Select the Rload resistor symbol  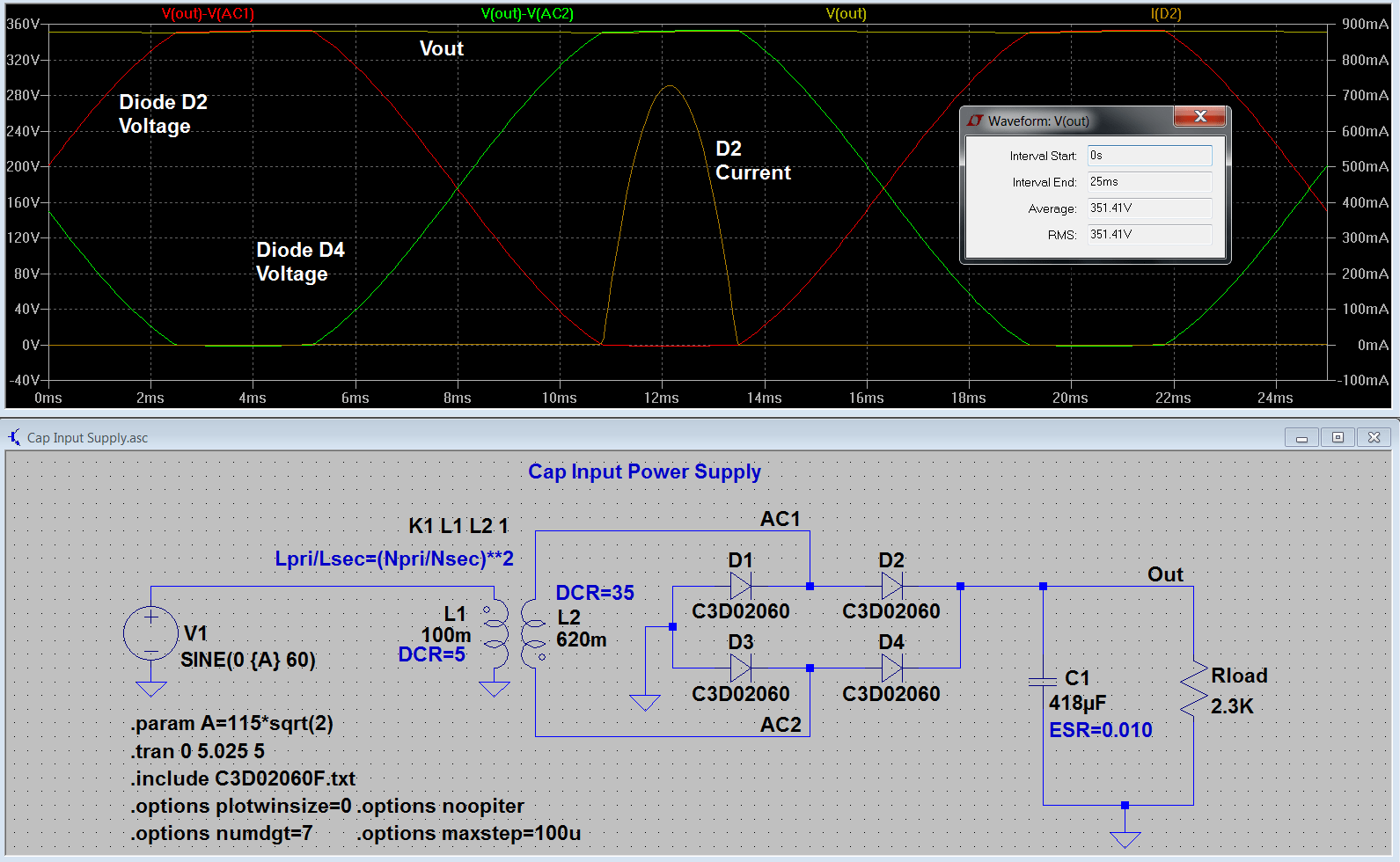[x=1194, y=689]
